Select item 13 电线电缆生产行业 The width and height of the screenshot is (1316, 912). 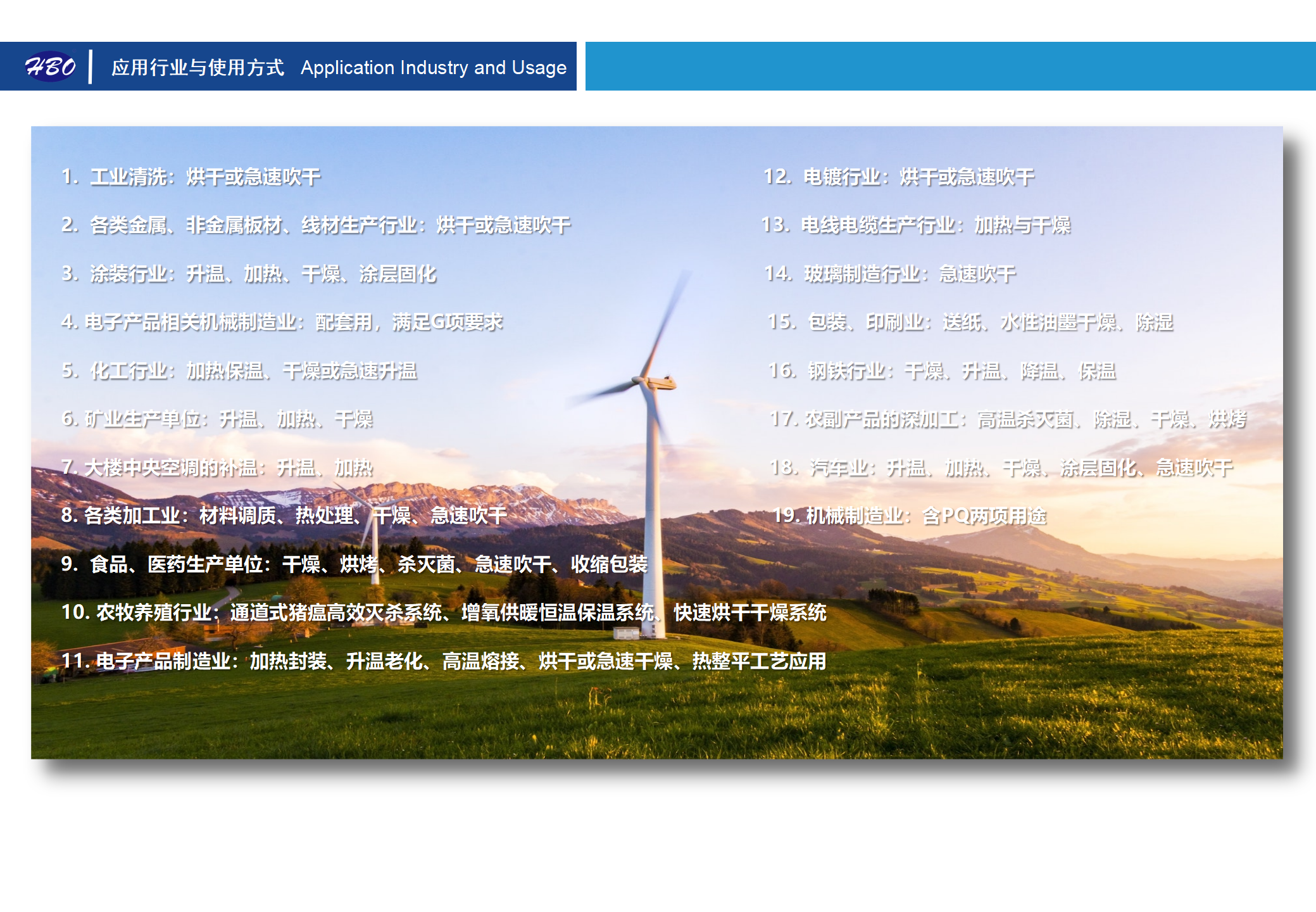click(918, 225)
